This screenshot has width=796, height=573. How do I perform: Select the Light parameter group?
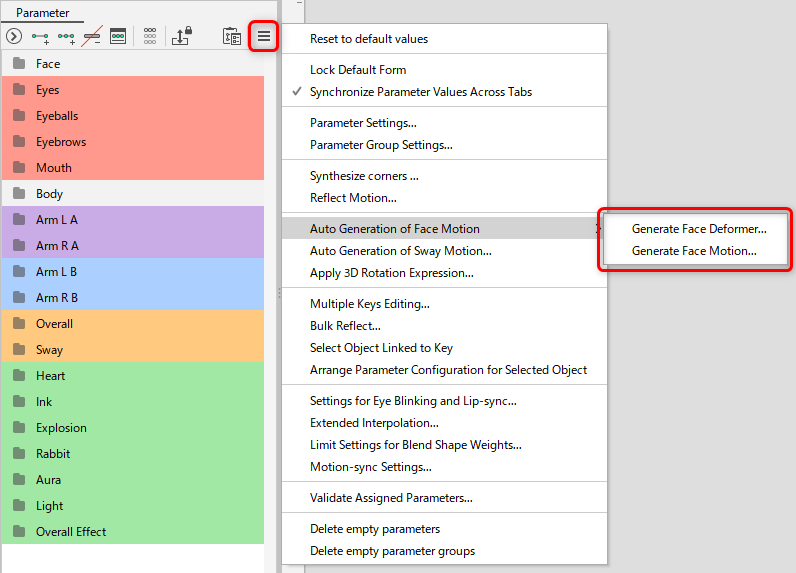(133, 505)
